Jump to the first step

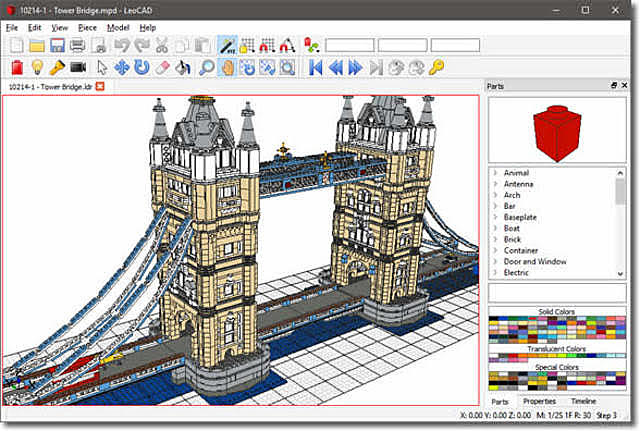pos(316,67)
